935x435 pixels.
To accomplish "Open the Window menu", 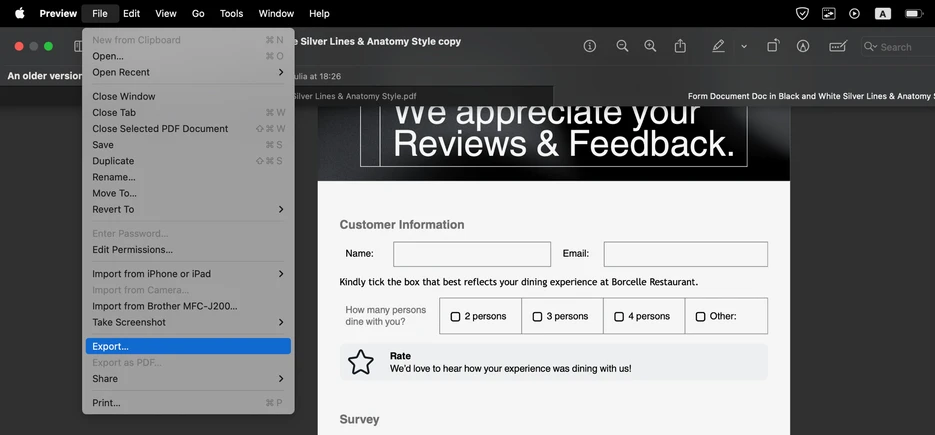I will pos(276,13).
